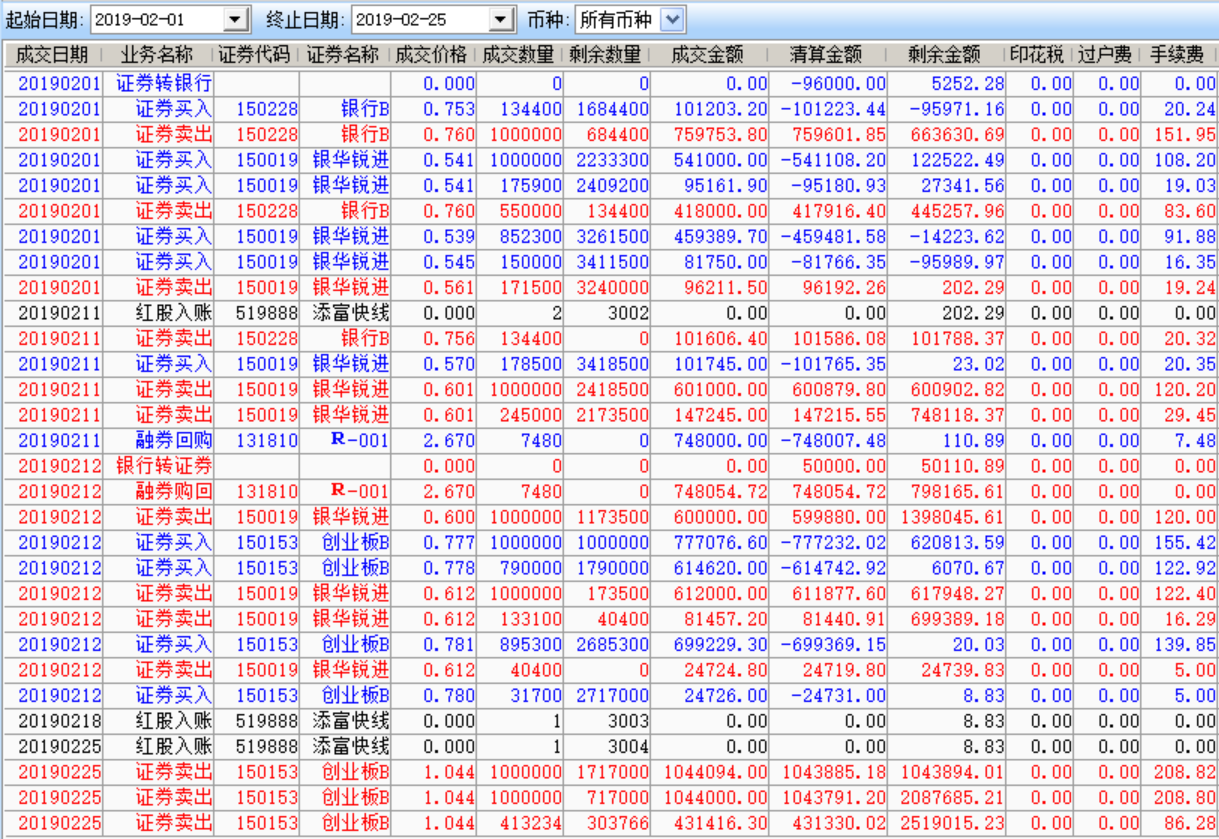Sort by the 证券名称 column header
The image size is (1219, 839).
click(x=345, y=55)
